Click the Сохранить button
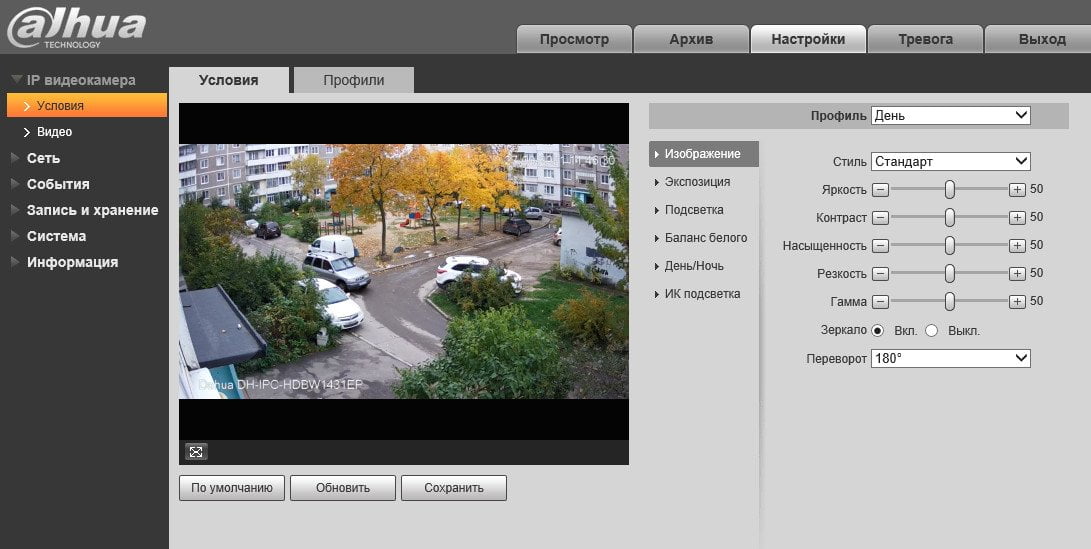 pyautogui.click(x=454, y=488)
